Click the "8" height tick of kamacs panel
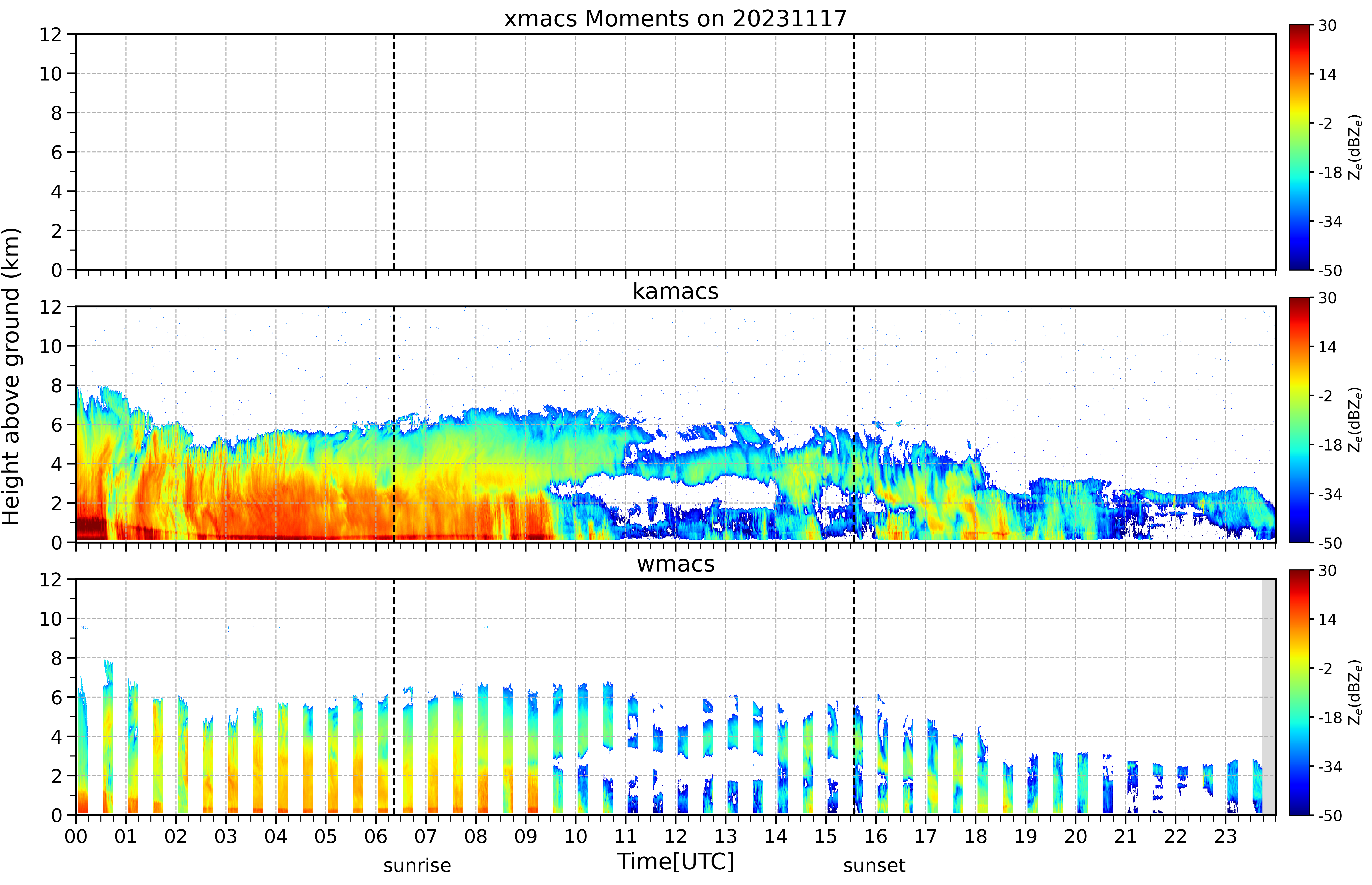1372x885 pixels. click(x=56, y=386)
